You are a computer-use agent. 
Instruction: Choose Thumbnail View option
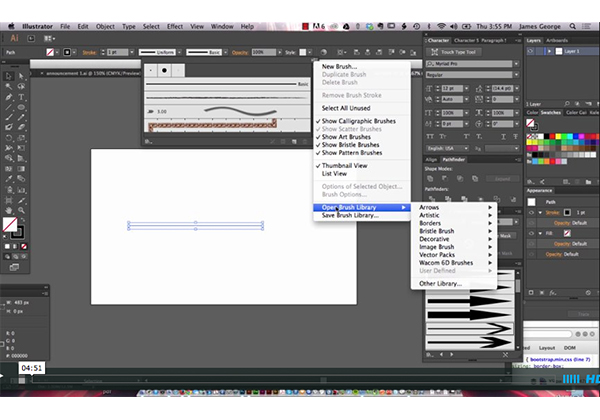[x=344, y=166]
